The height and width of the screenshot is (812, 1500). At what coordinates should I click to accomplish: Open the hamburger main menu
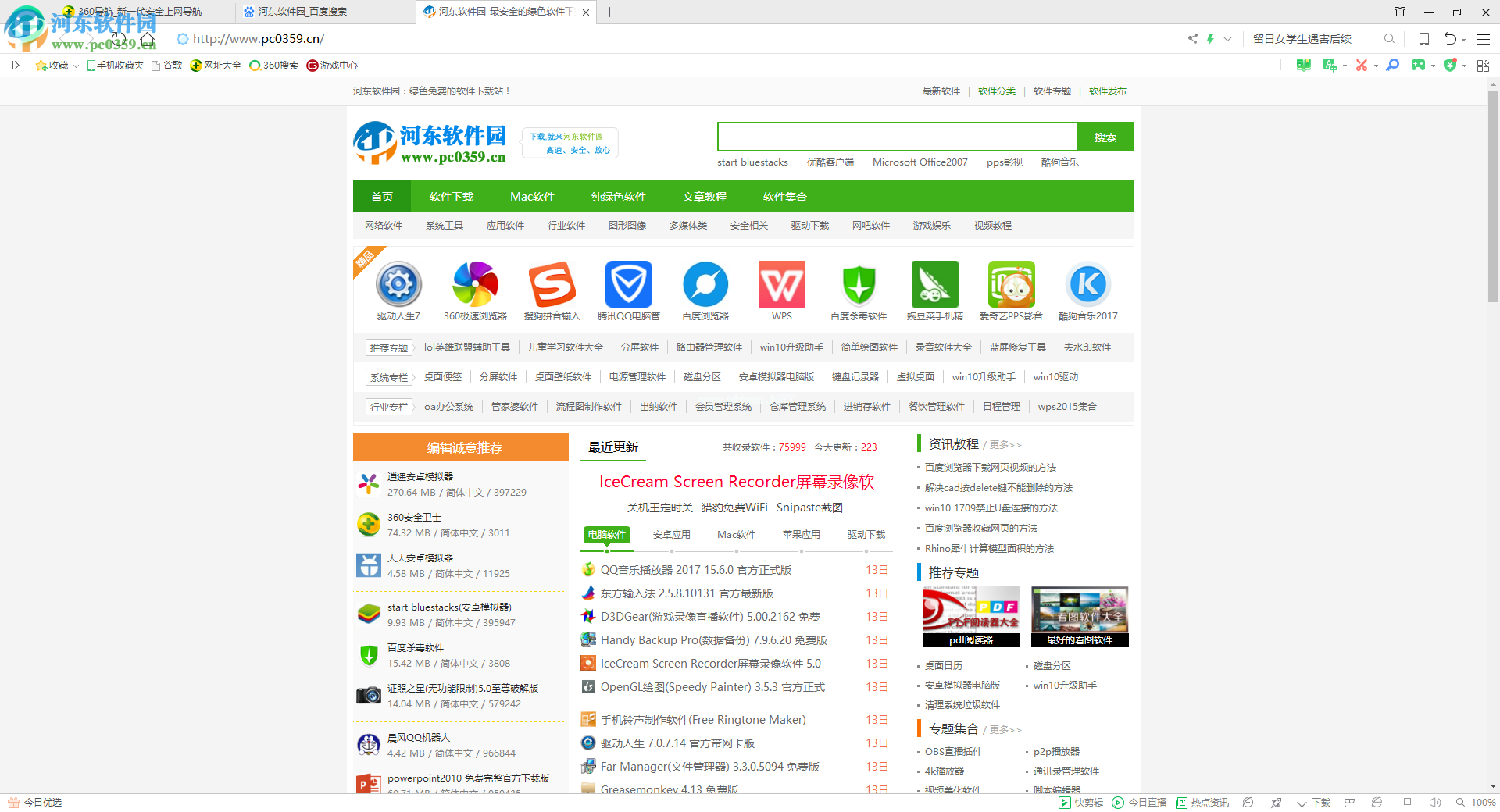(1484, 38)
